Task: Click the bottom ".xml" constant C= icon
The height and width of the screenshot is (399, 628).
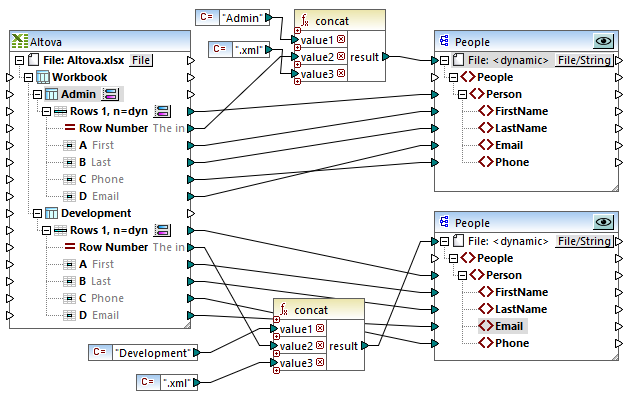Action: pyautogui.click(x=148, y=383)
